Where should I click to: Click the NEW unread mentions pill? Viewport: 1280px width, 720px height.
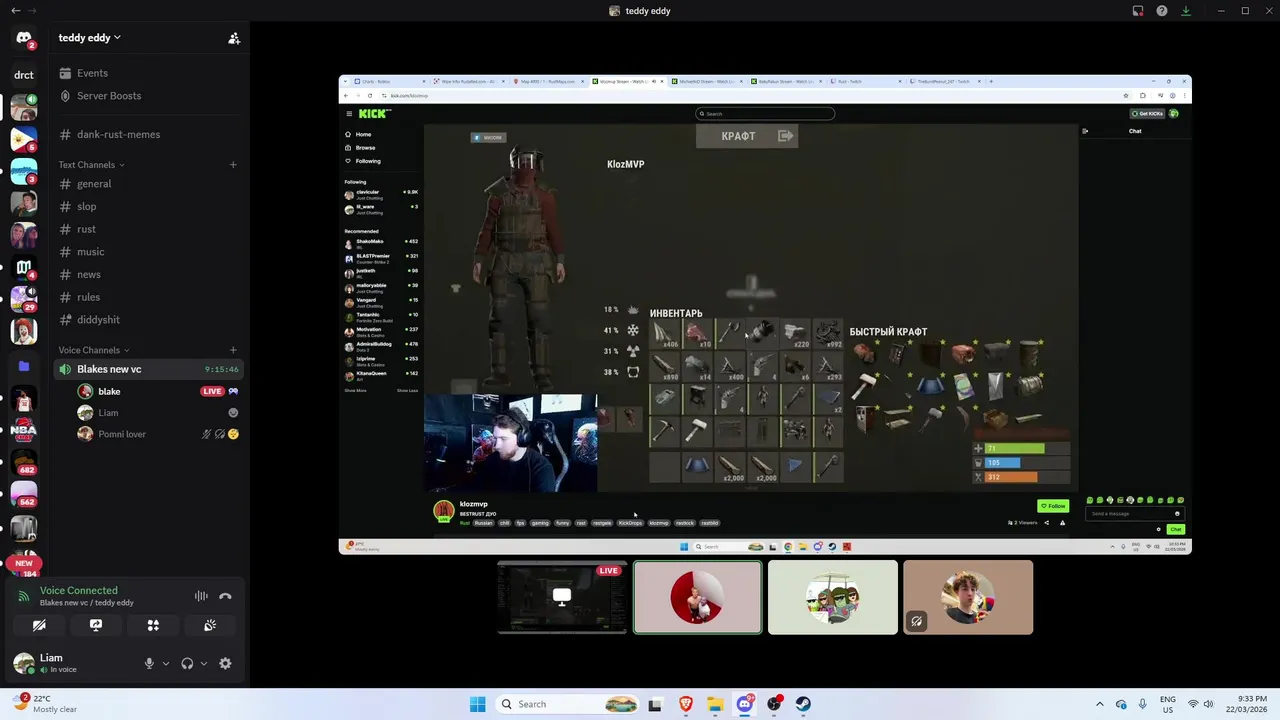coord(24,563)
